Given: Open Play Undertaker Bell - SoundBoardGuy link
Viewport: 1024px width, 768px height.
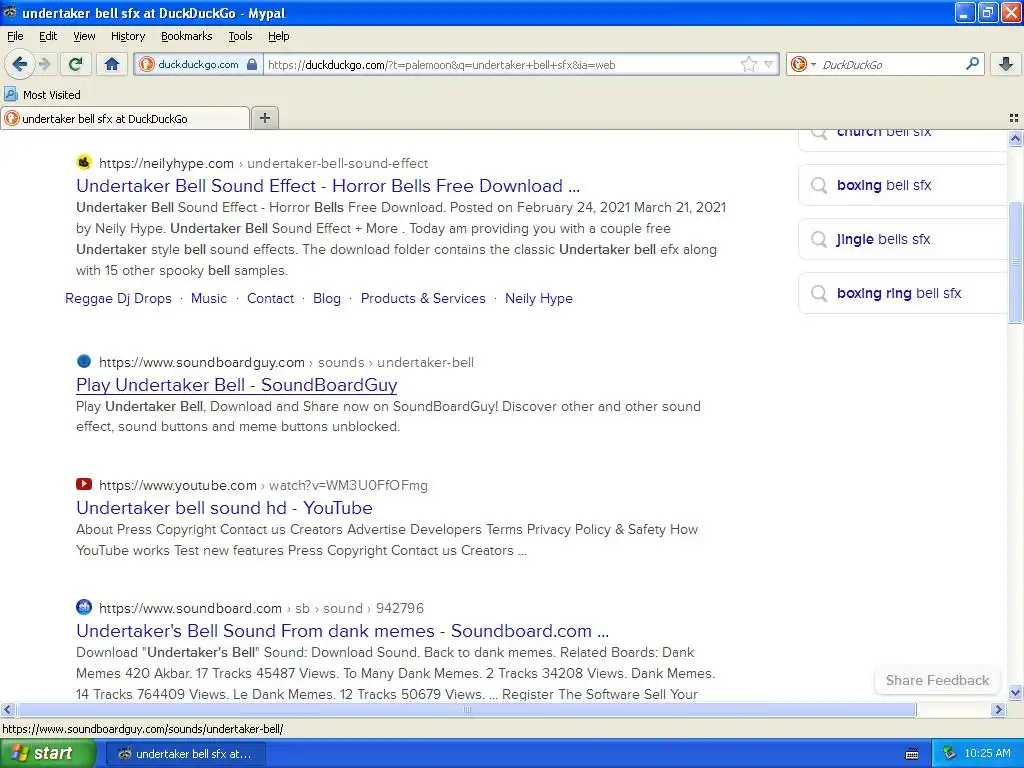Looking at the screenshot, I should pyautogui.click(x=236, y=385).
